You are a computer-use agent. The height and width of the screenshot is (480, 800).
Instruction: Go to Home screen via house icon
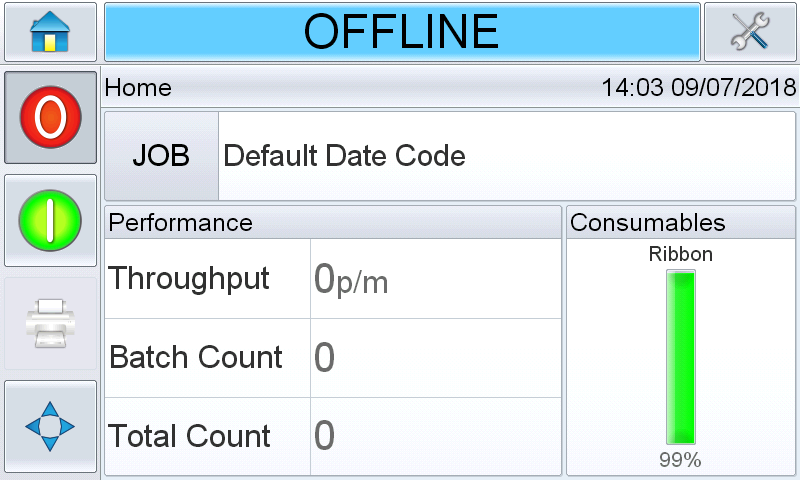[50, 32]
